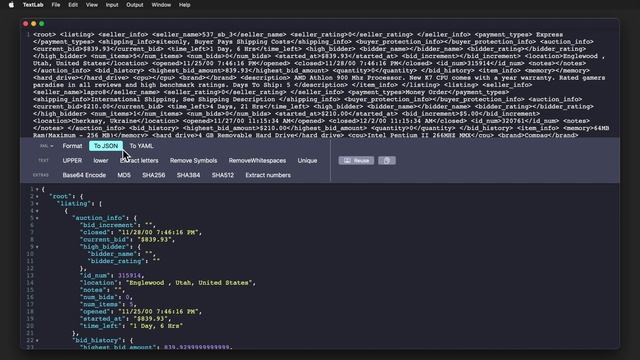Click the copy output icon button
640x360 pixels.
coord(387,160)
